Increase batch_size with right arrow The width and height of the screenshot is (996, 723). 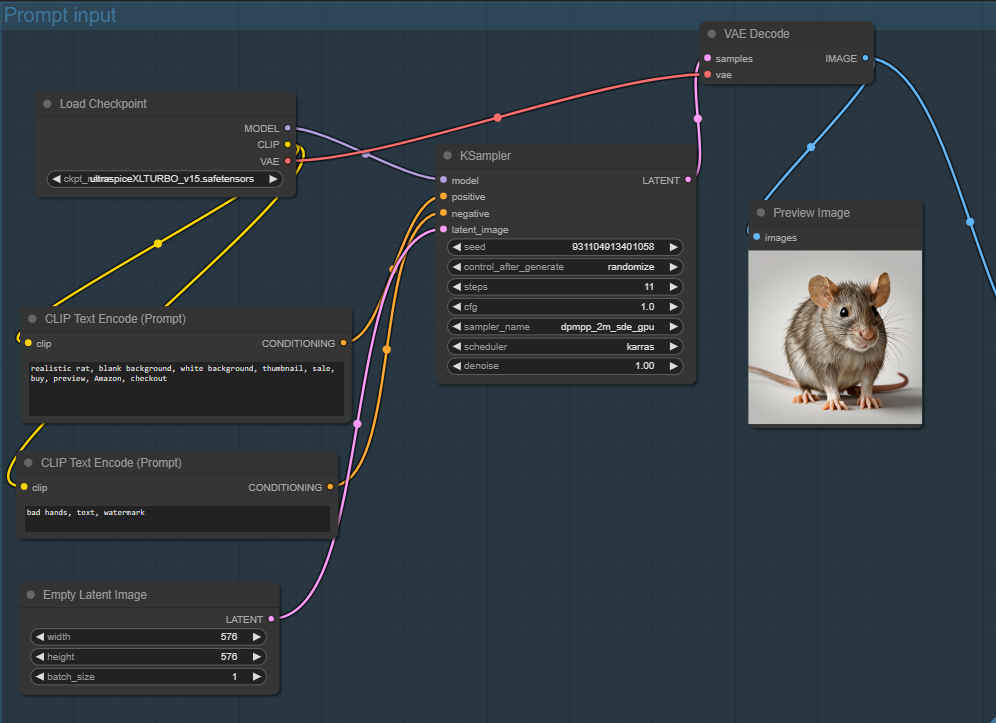pyautogui.click(x=257, y=677)
